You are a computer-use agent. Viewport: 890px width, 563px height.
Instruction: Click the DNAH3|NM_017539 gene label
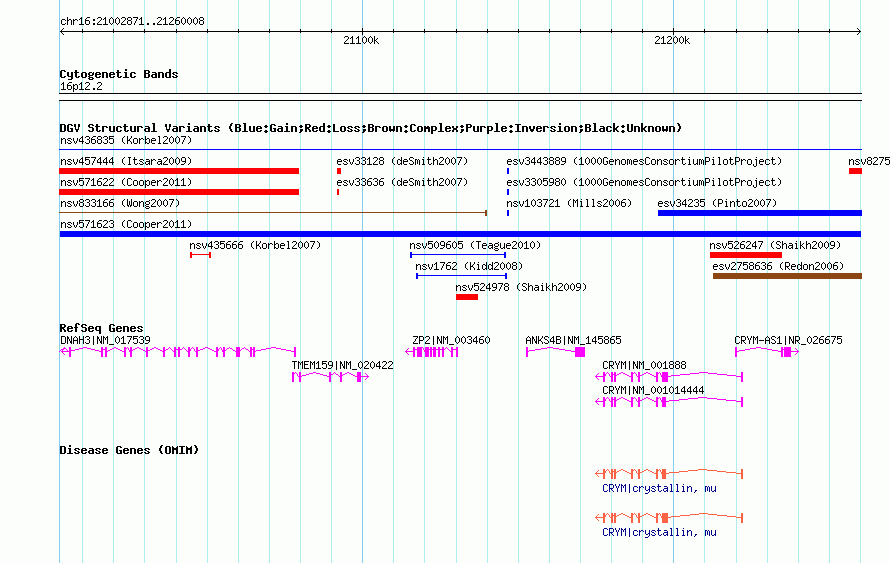click(x=105, y=340)
